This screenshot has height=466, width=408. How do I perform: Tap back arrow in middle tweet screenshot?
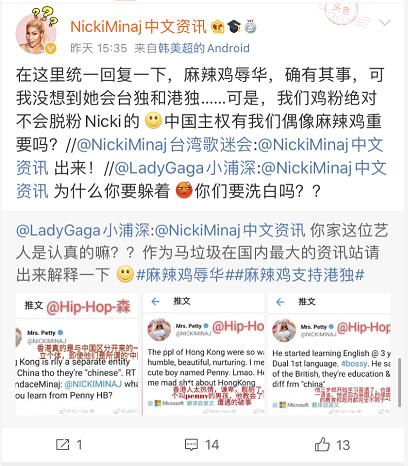coord(155,302)
